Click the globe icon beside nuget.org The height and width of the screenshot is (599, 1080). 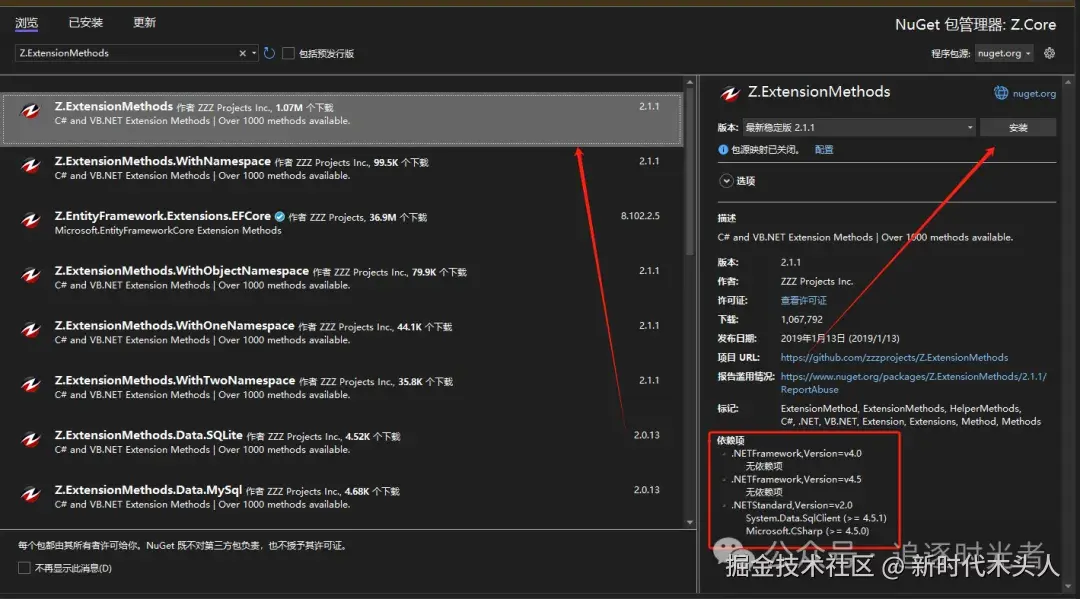[1001, 93]
